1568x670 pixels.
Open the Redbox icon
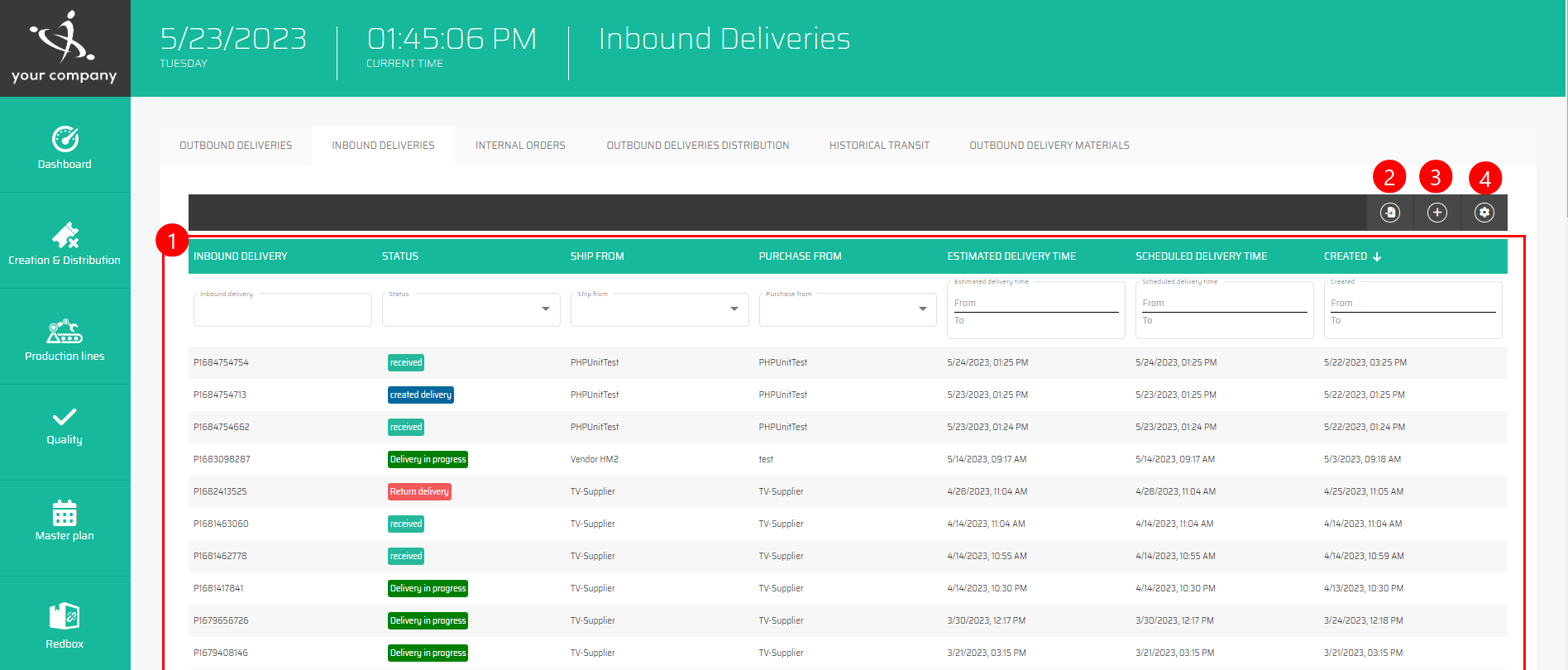(x=65, y=616)
